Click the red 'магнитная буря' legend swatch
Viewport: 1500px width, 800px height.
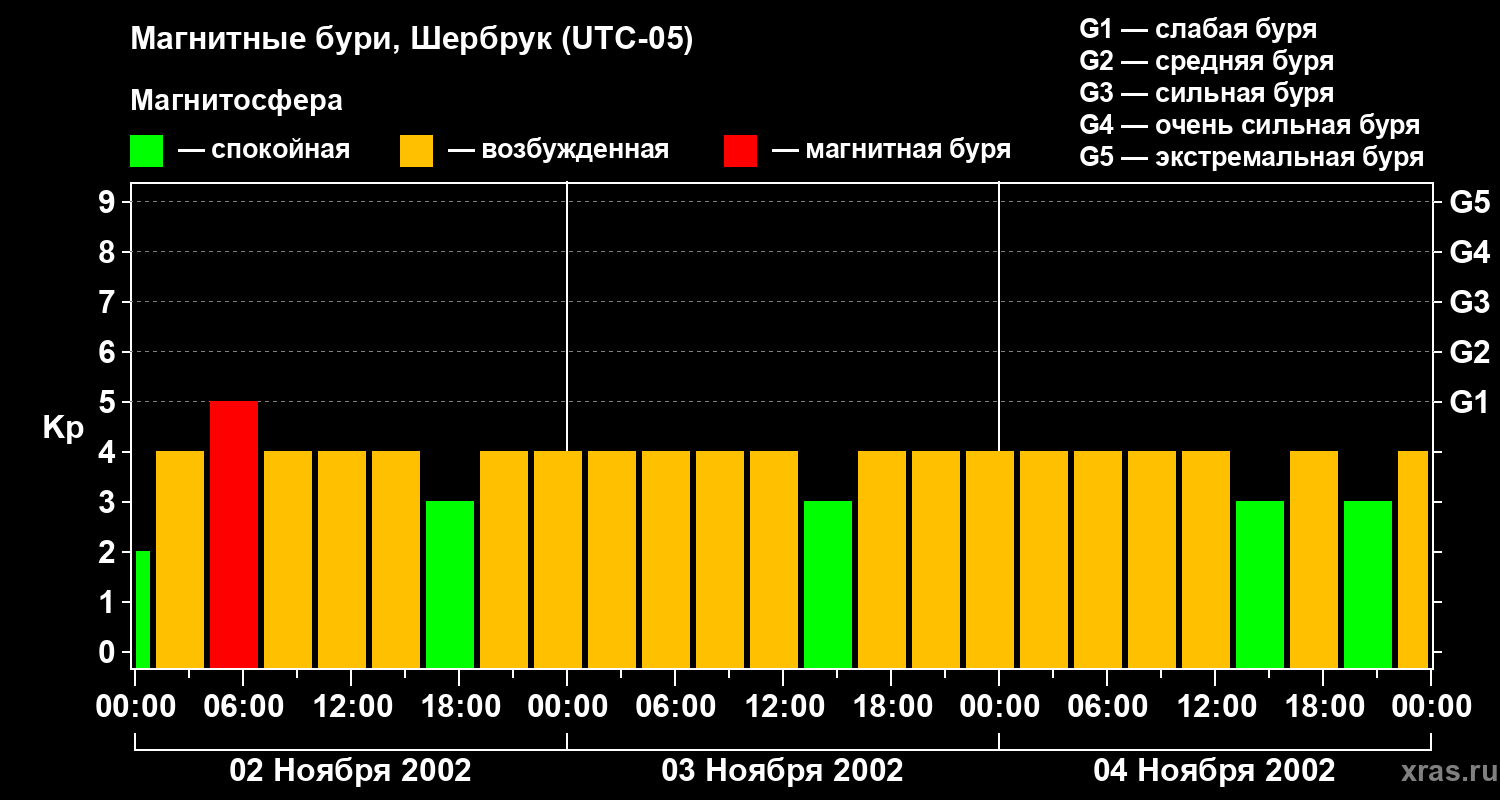tap(740, 151)
